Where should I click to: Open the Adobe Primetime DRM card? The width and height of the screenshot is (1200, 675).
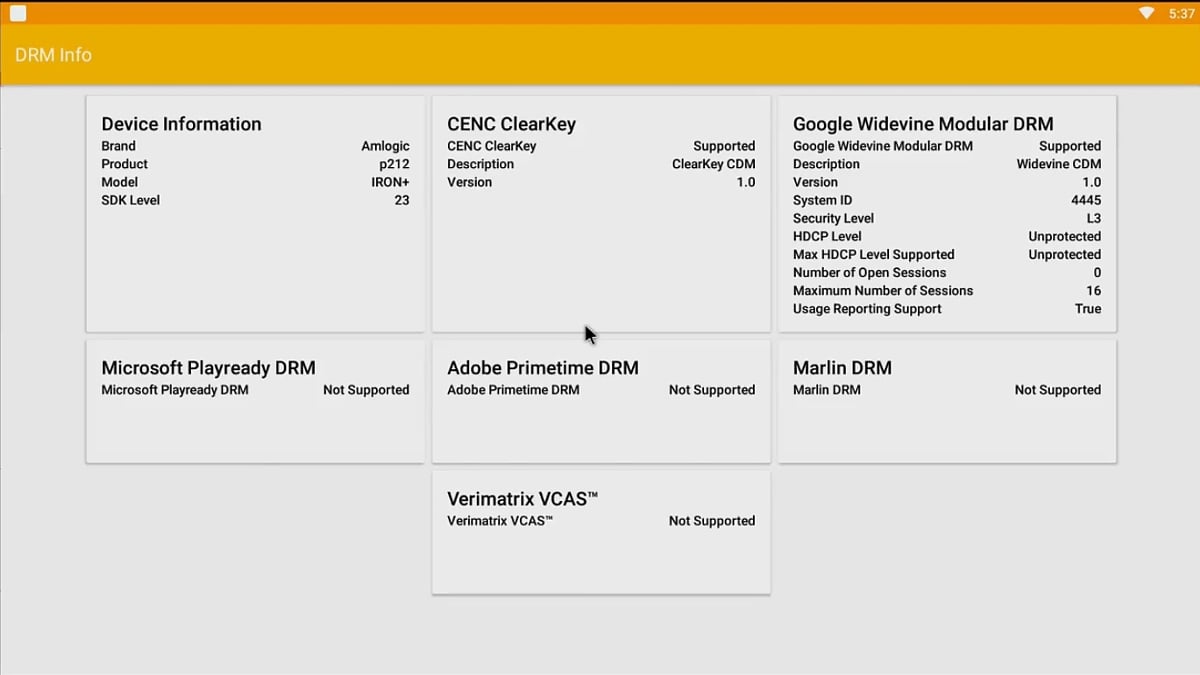tap(600, 400)
